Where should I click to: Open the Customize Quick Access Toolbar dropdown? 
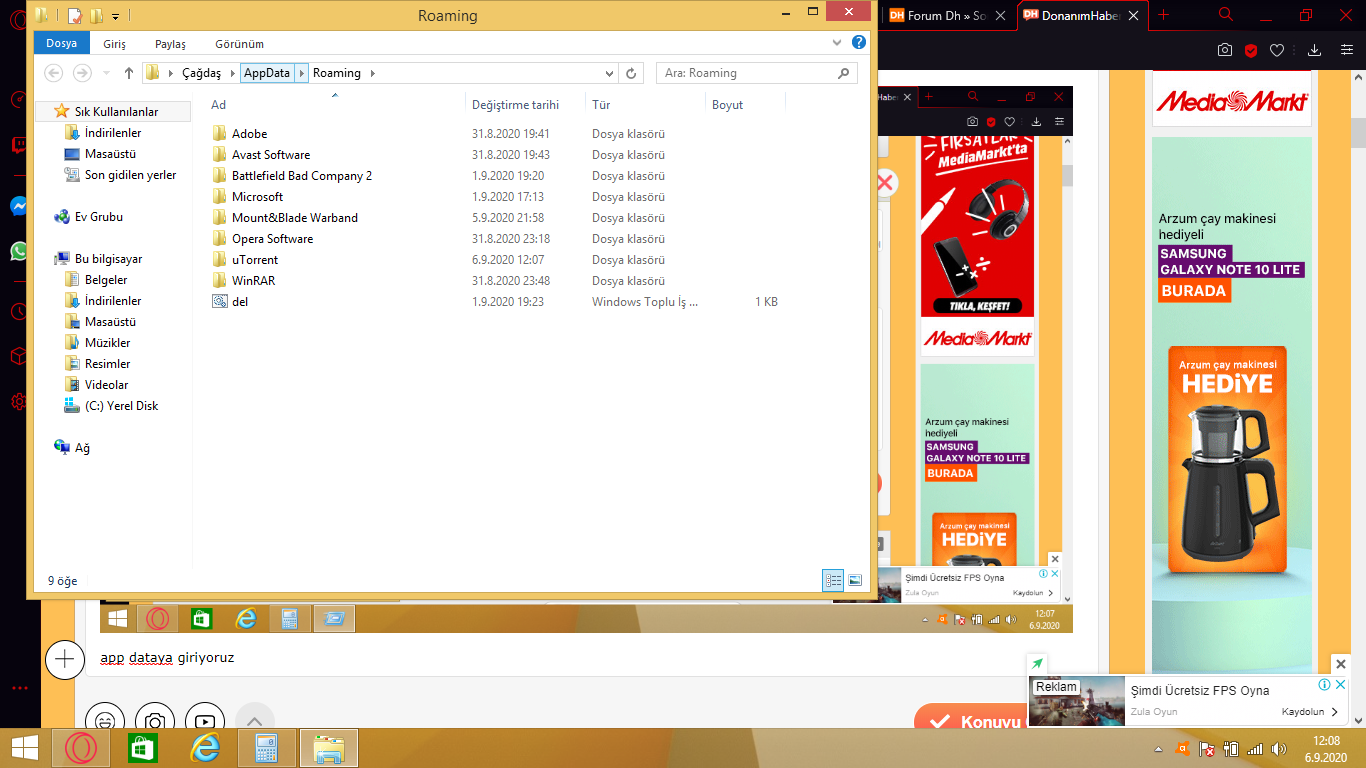115,17
